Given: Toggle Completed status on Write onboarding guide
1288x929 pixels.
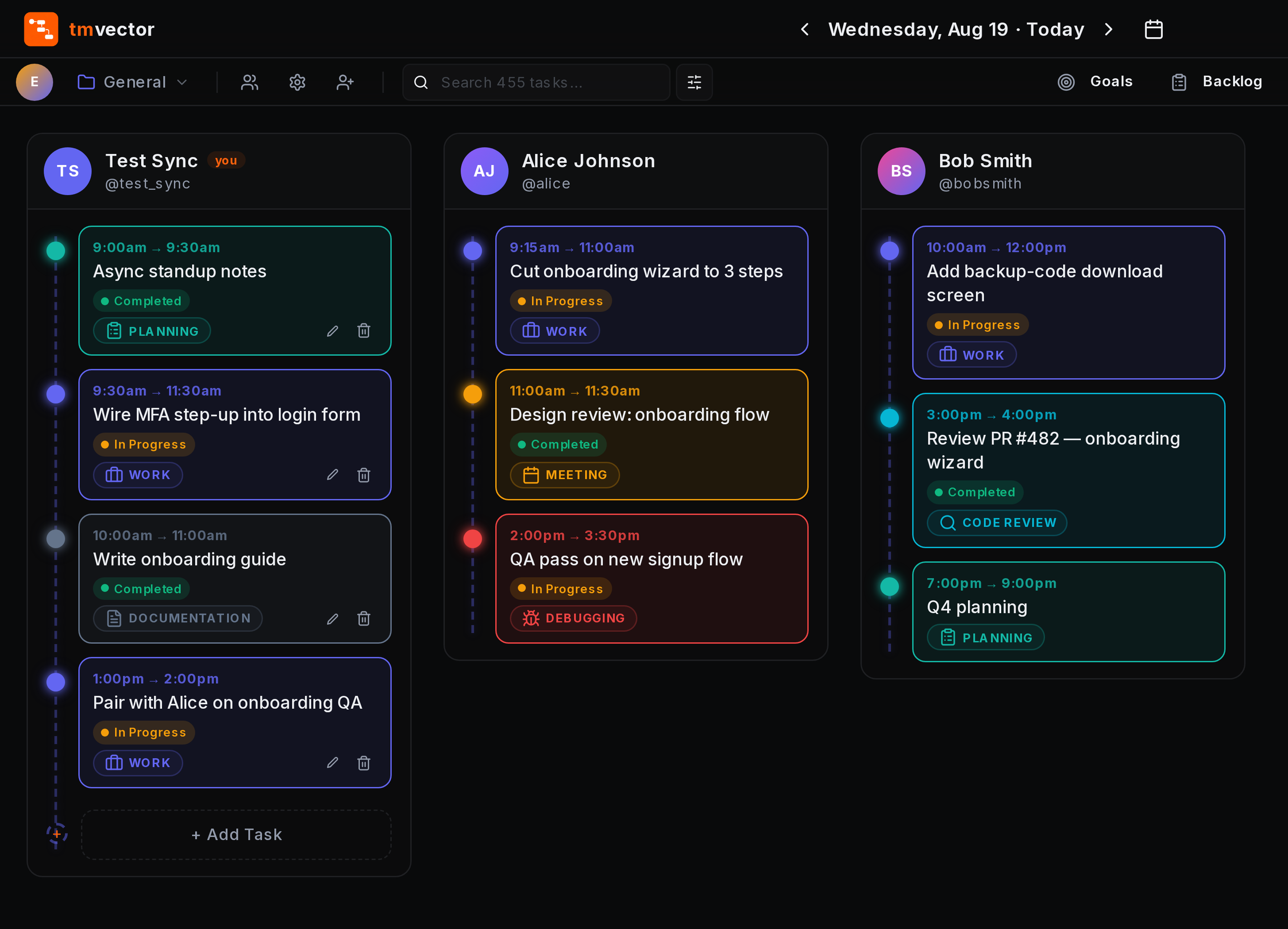Looking at the screenshot, I should pyautogui.click(x=141, y=588).
